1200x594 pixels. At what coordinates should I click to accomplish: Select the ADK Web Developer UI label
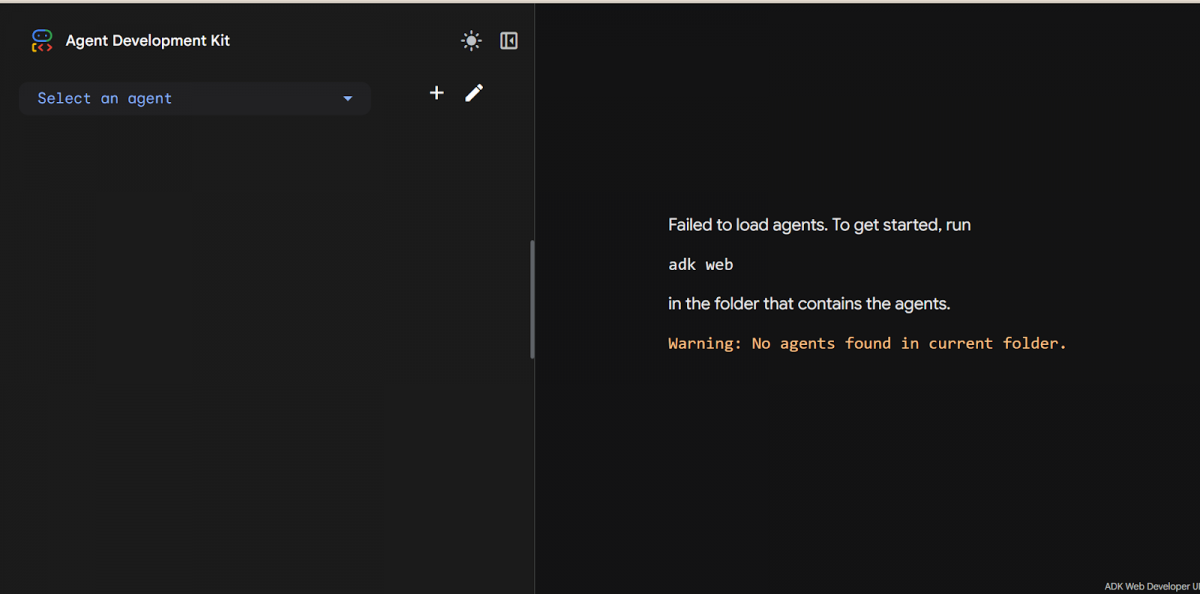point(1148,586)
